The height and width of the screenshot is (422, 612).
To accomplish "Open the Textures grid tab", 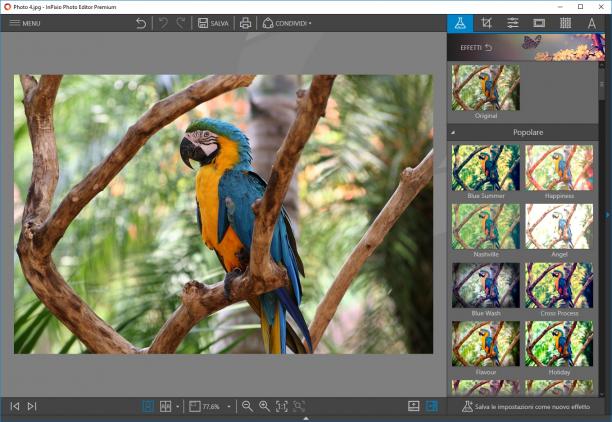I will click(x=565, y=23).
